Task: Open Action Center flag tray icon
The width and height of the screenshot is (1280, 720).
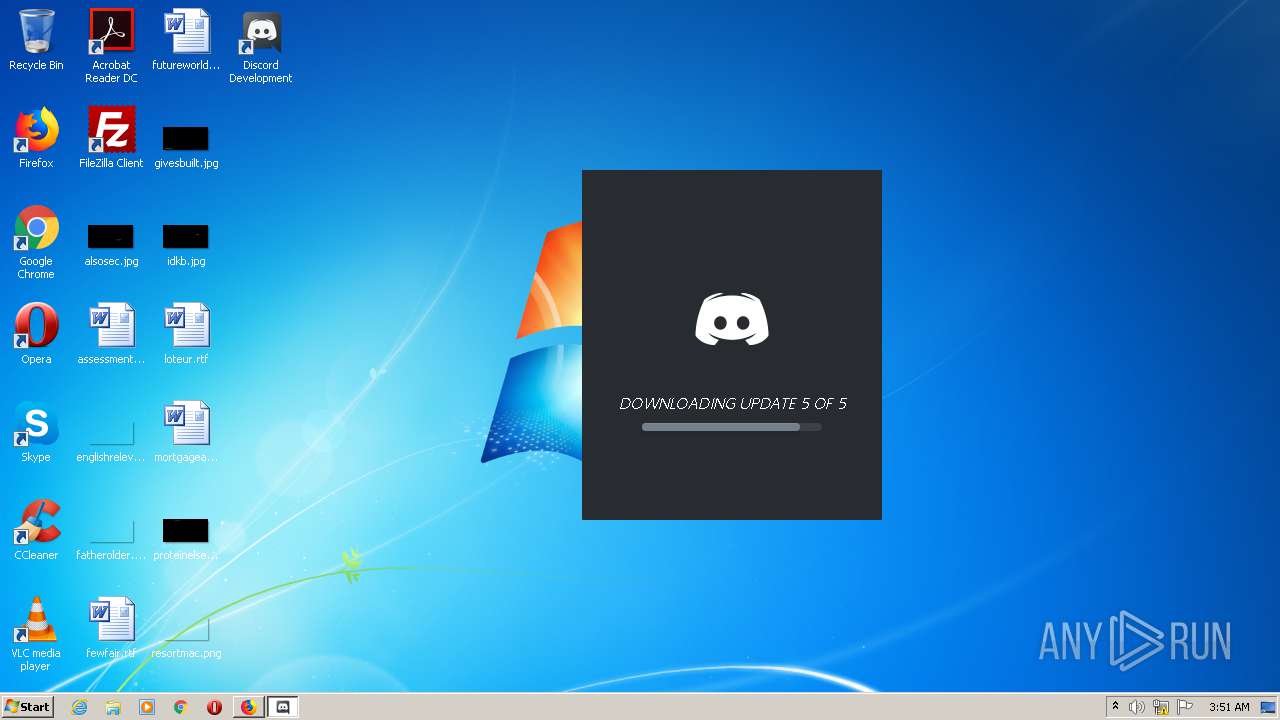Action: click(1185, 707)
